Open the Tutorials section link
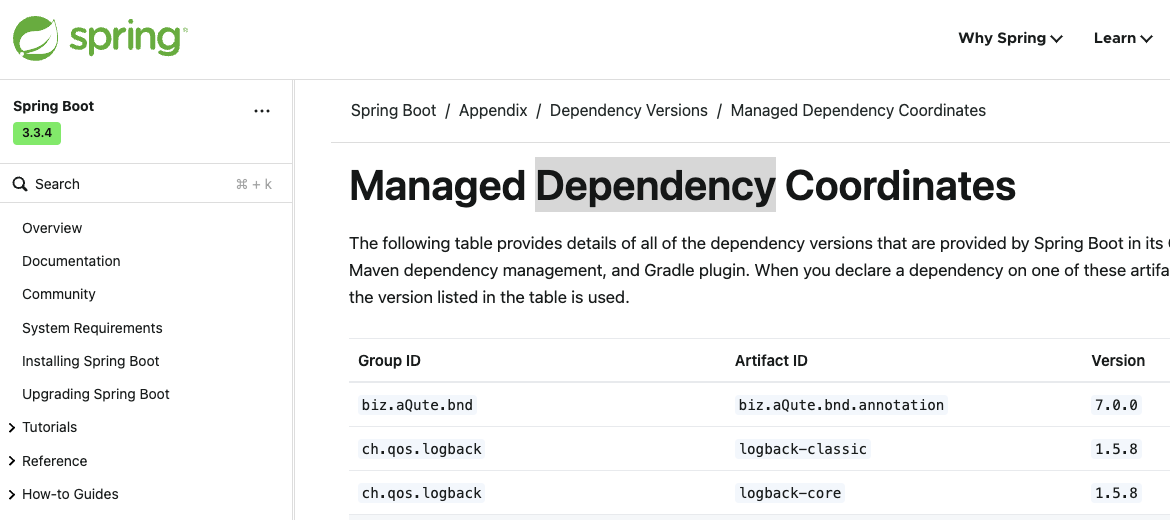The width and height of the screenshot is (1170, 520). point(49,427)
